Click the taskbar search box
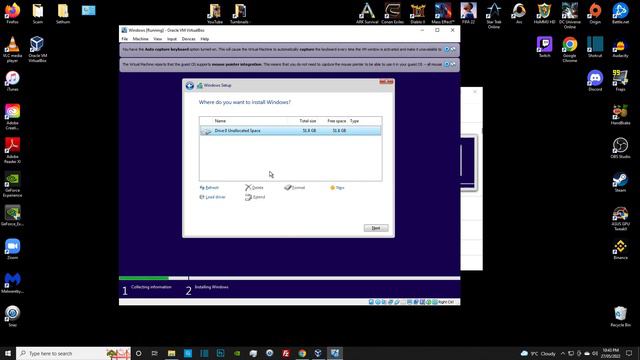This screenshot has height=360, width=640. pos(73,353)
